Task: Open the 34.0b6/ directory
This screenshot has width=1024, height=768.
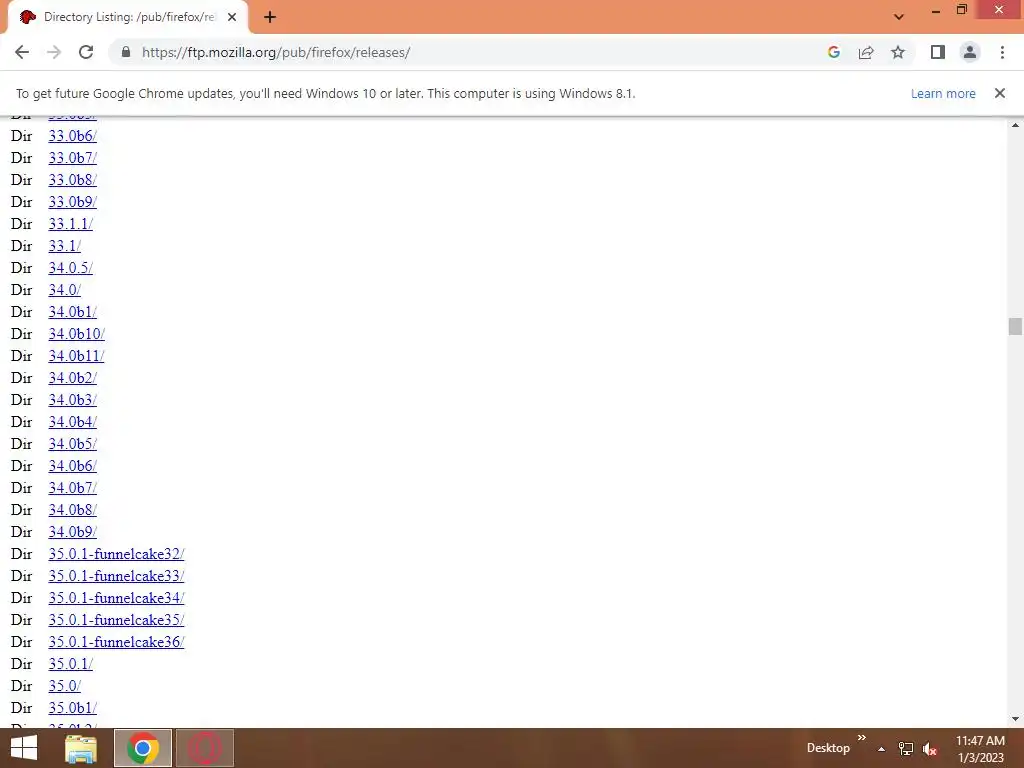Action: click(72, 466)
